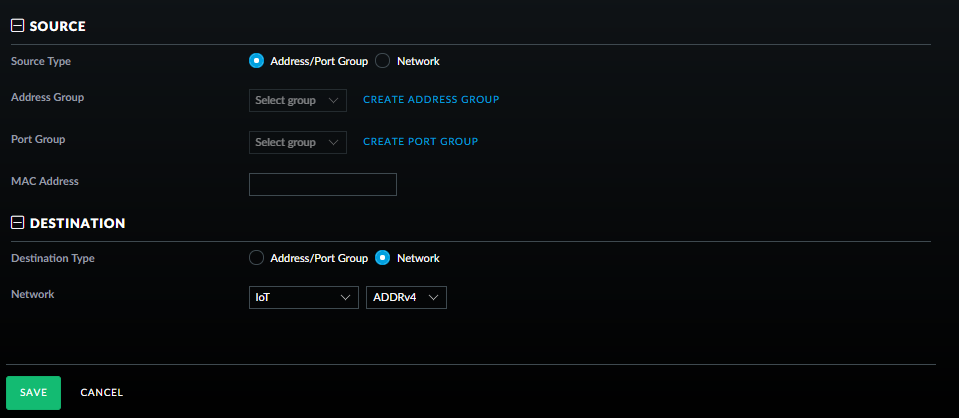Focus the MAC Address input field
Viewport: 959px width, 418px height.
point(322,185)
